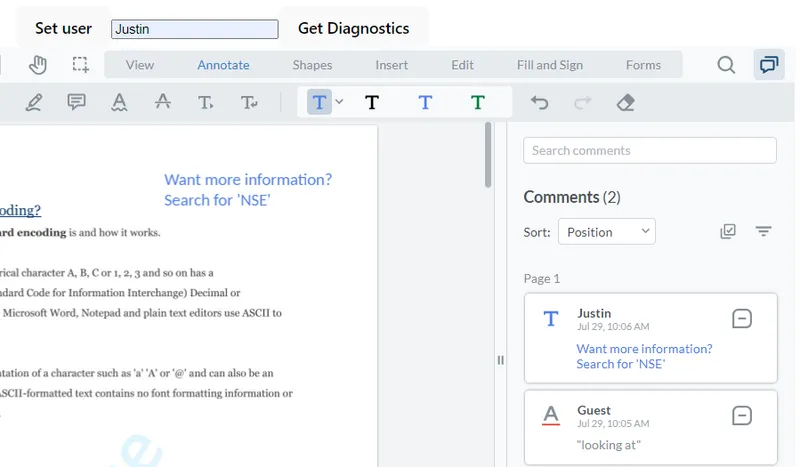Pick the black free text preset

(x=372, y=103)
